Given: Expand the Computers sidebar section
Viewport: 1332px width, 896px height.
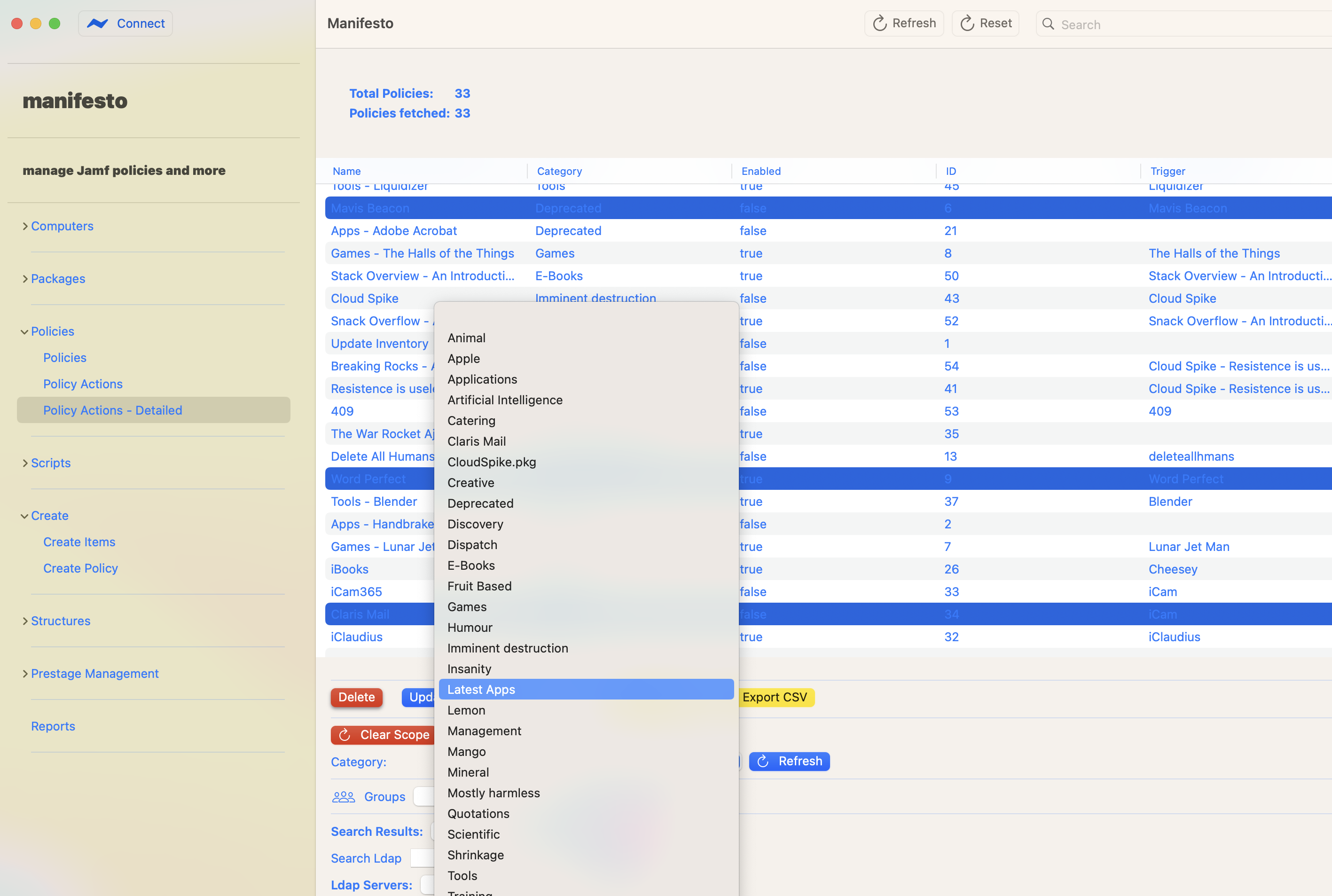Looking at the screenshot, I should pyautogui.click(x=25, y=226).
